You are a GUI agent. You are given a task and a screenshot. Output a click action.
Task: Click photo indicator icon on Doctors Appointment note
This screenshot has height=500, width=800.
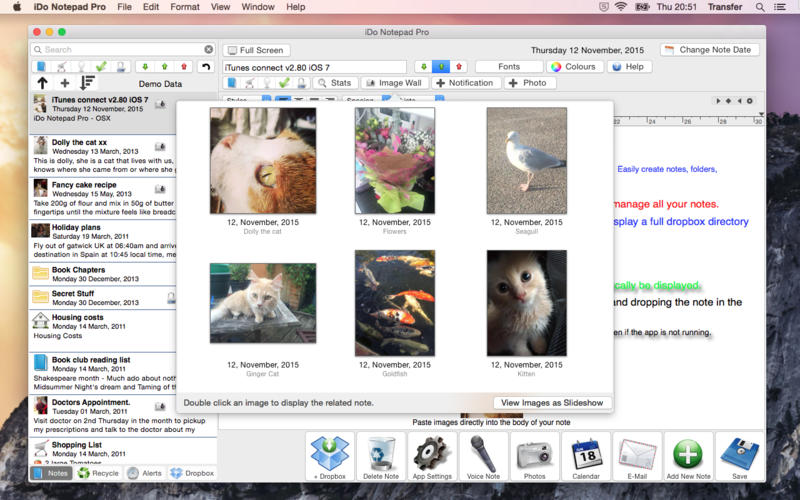160,407
